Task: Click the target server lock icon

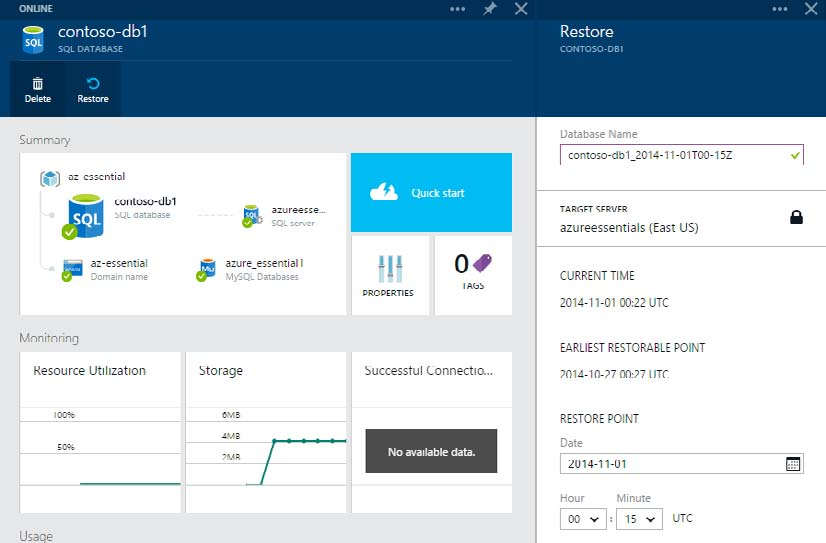Action: (796, 217)
